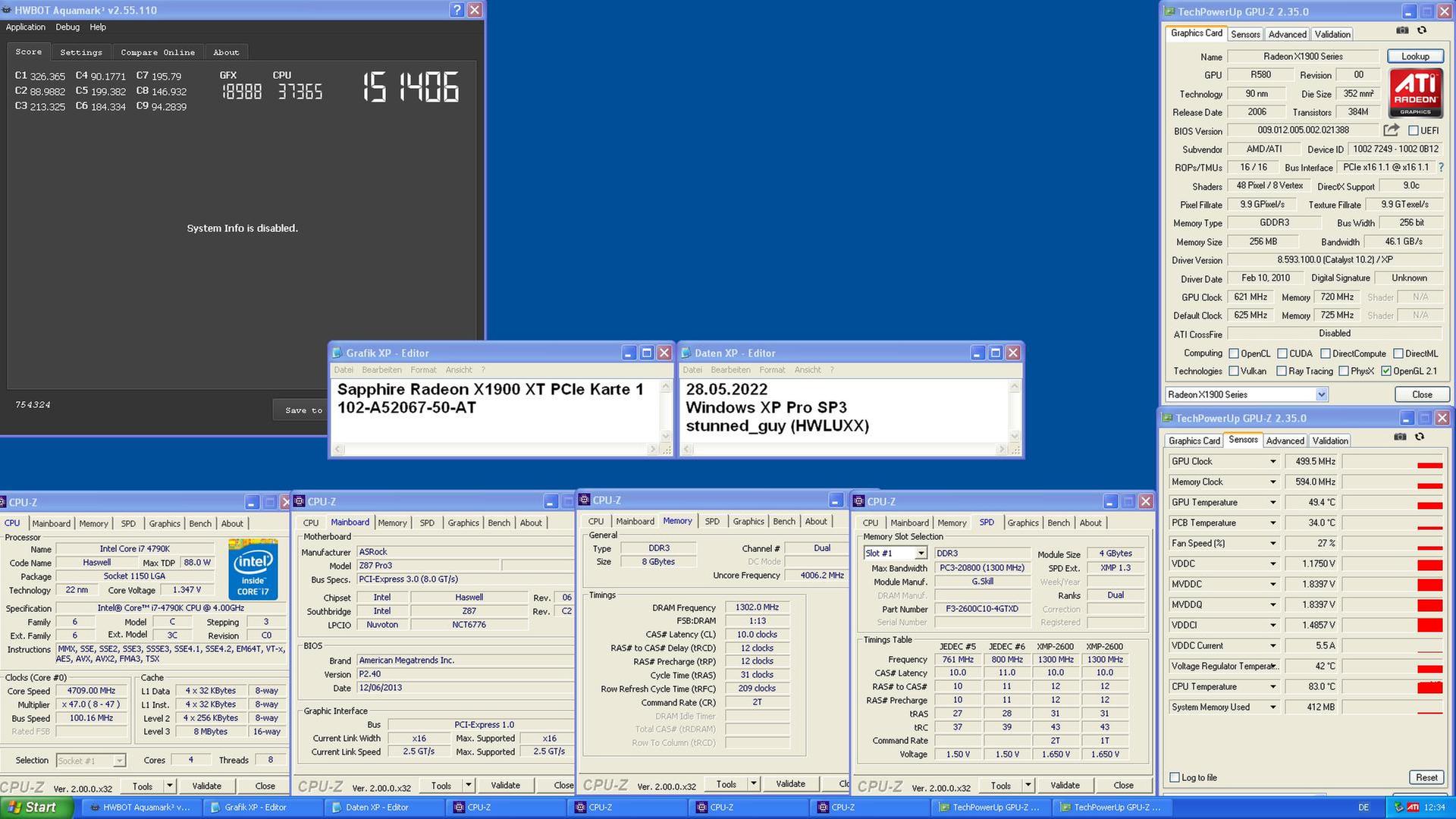Open Format menu in Daten XP Editor
This screenshot has height=819, width=1456.
pos(772,370)
